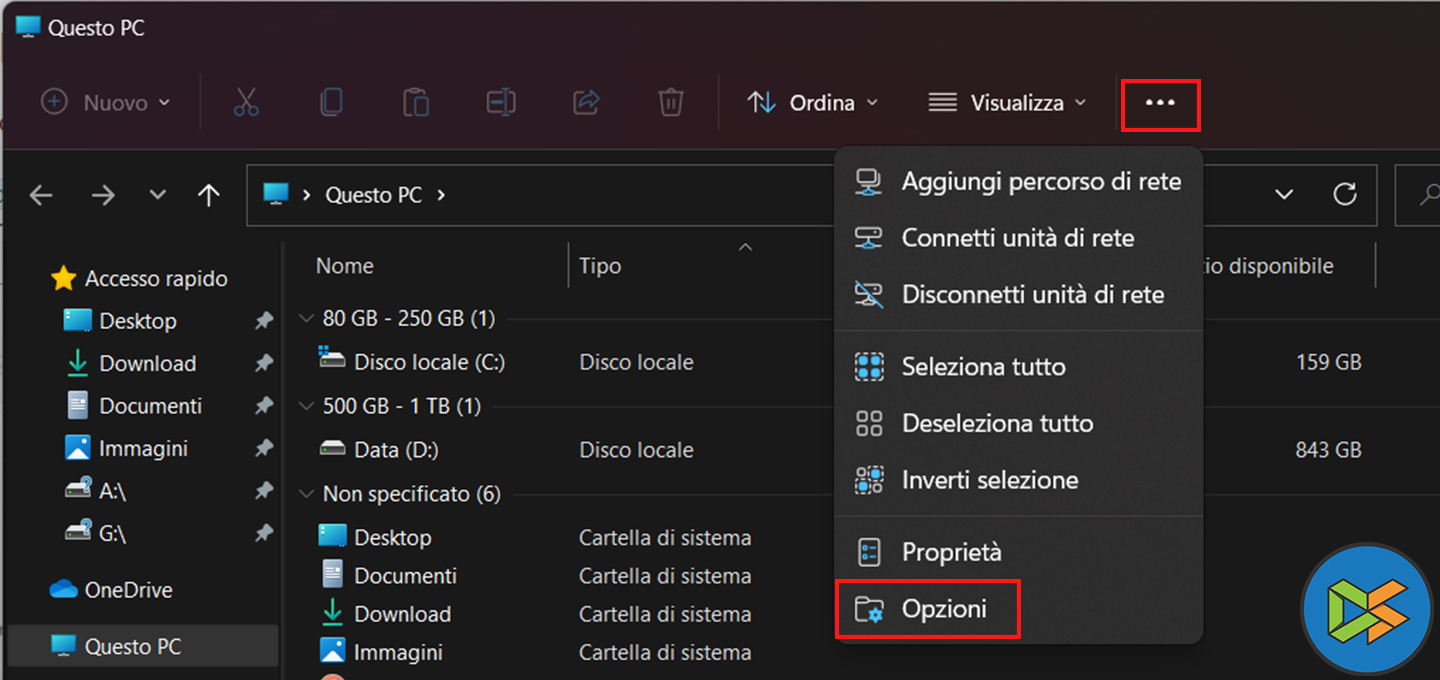Collapse the 80 GB - 250 GB group

coord(306,319)
